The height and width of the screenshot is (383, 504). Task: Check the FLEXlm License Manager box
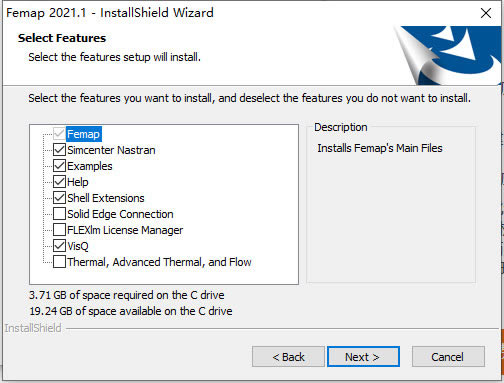[x=59, y=230]
